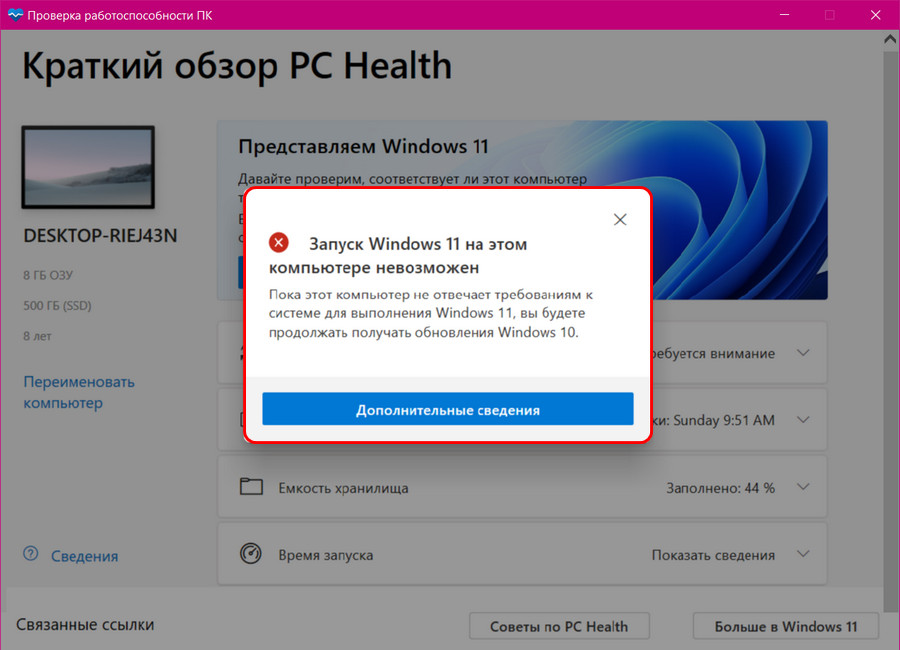Click the DESKTOP-RIEJ43N computer preview image
The width and height of the screenshot is (900, 650).
coord(87,165)
